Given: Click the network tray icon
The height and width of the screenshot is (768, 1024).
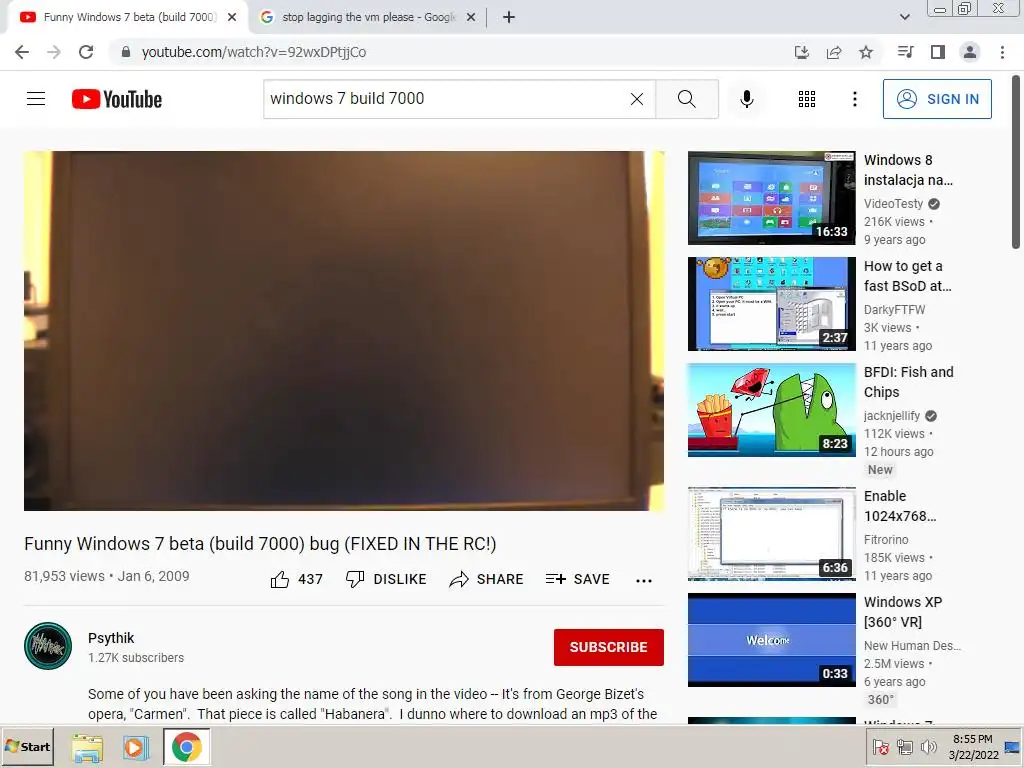Looking at the screenshot, I should [904, 747].
